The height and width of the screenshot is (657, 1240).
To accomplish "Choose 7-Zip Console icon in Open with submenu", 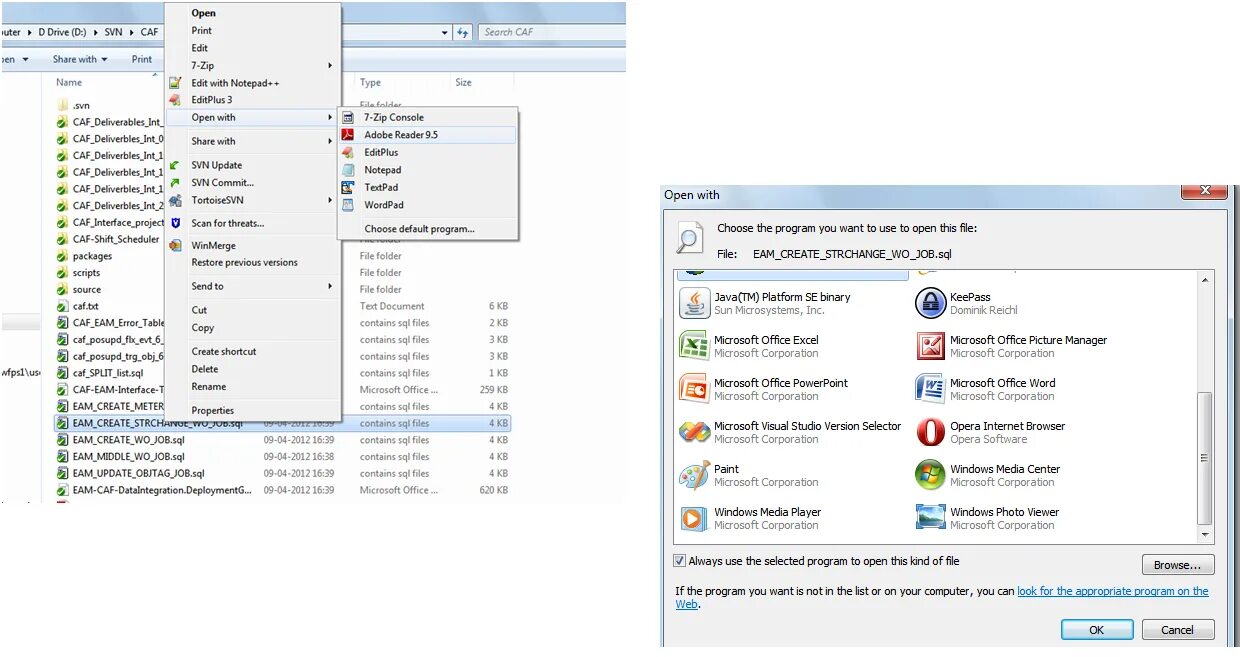I will 348,118.
